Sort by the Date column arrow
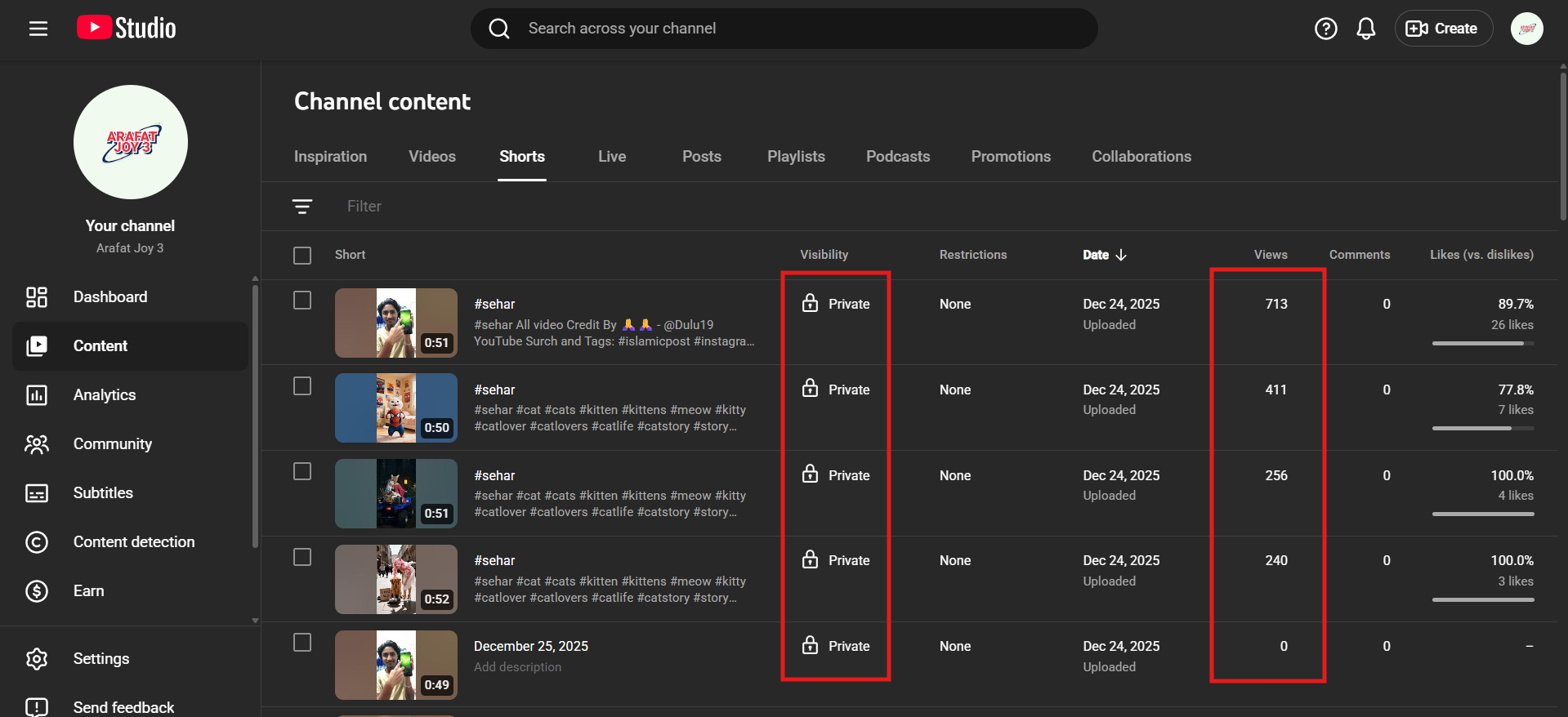 (x=1121, y=255)
